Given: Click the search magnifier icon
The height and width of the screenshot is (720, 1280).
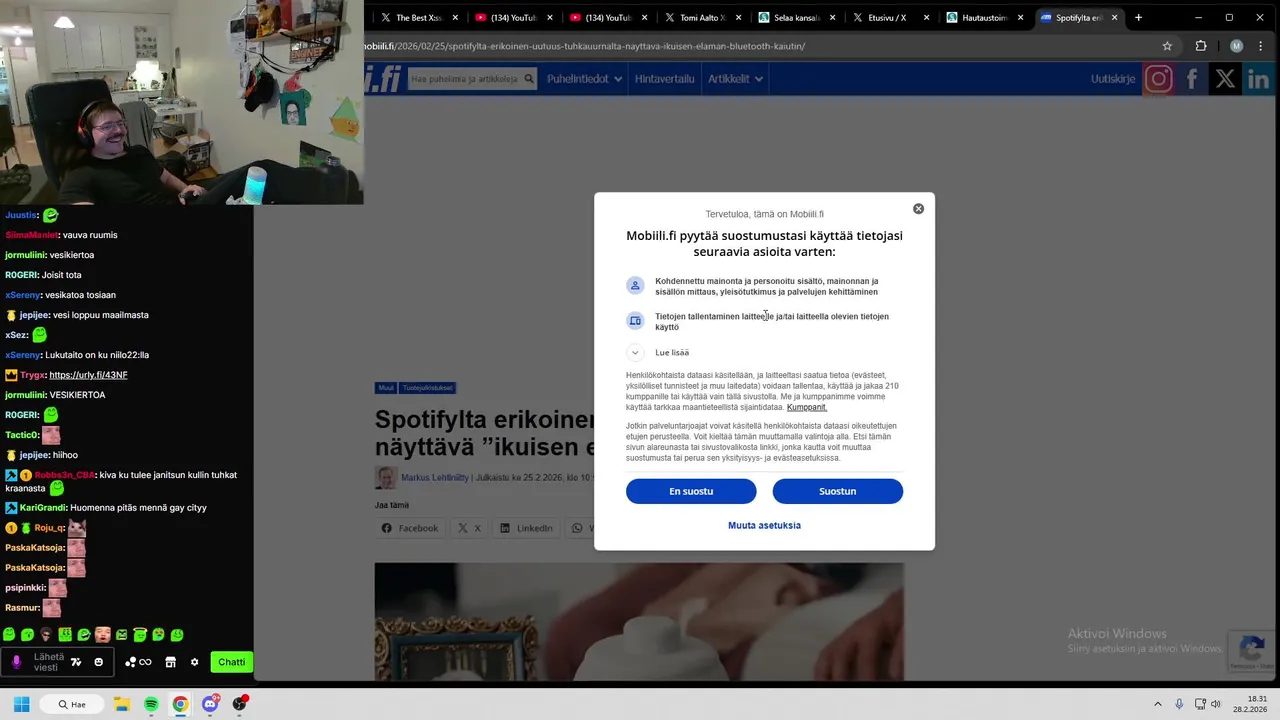Looking at the screenshot, I should (x=529, y=79).
